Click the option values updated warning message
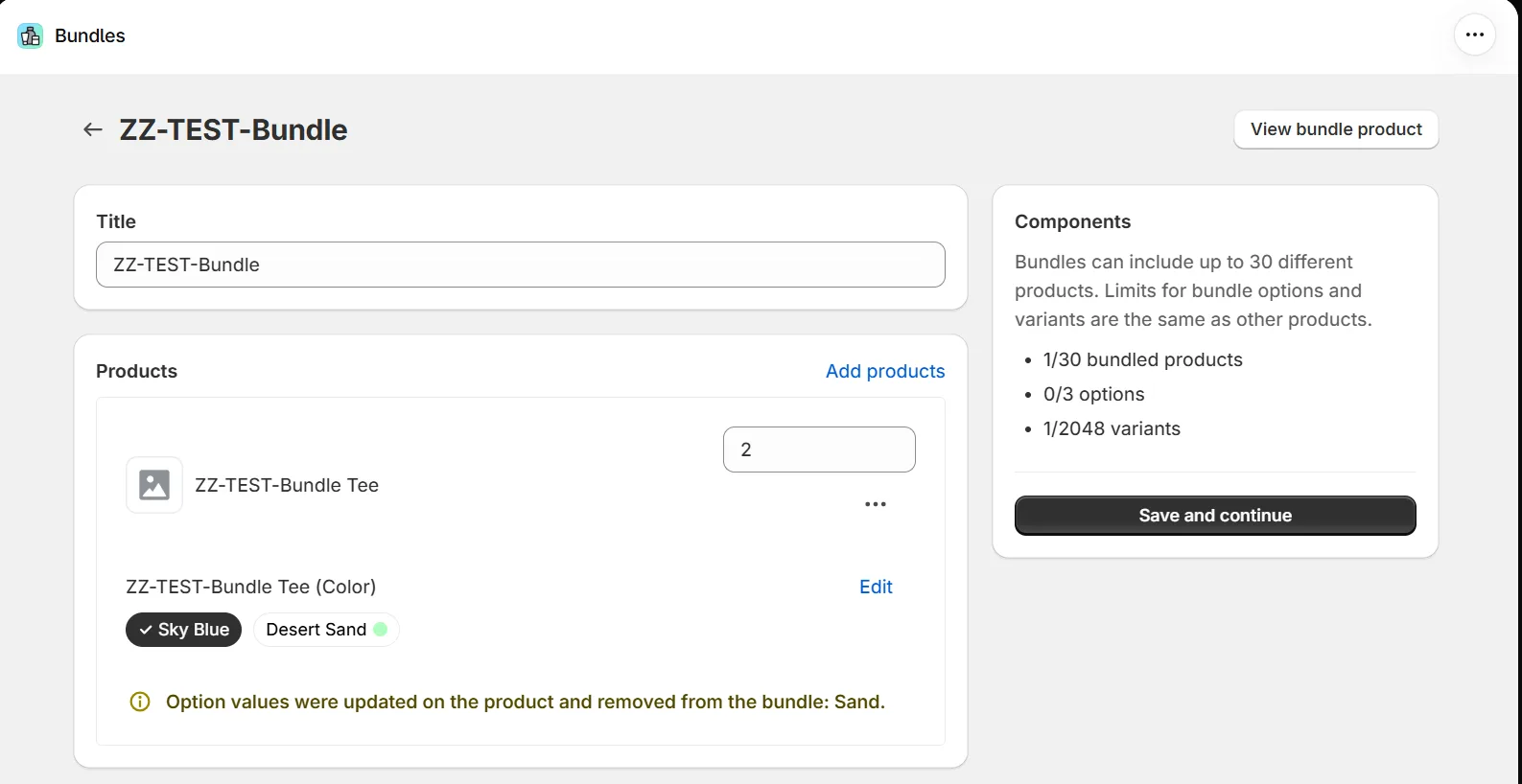The width and height of the screenshot is (1522, 784). [x=526, y=702]
